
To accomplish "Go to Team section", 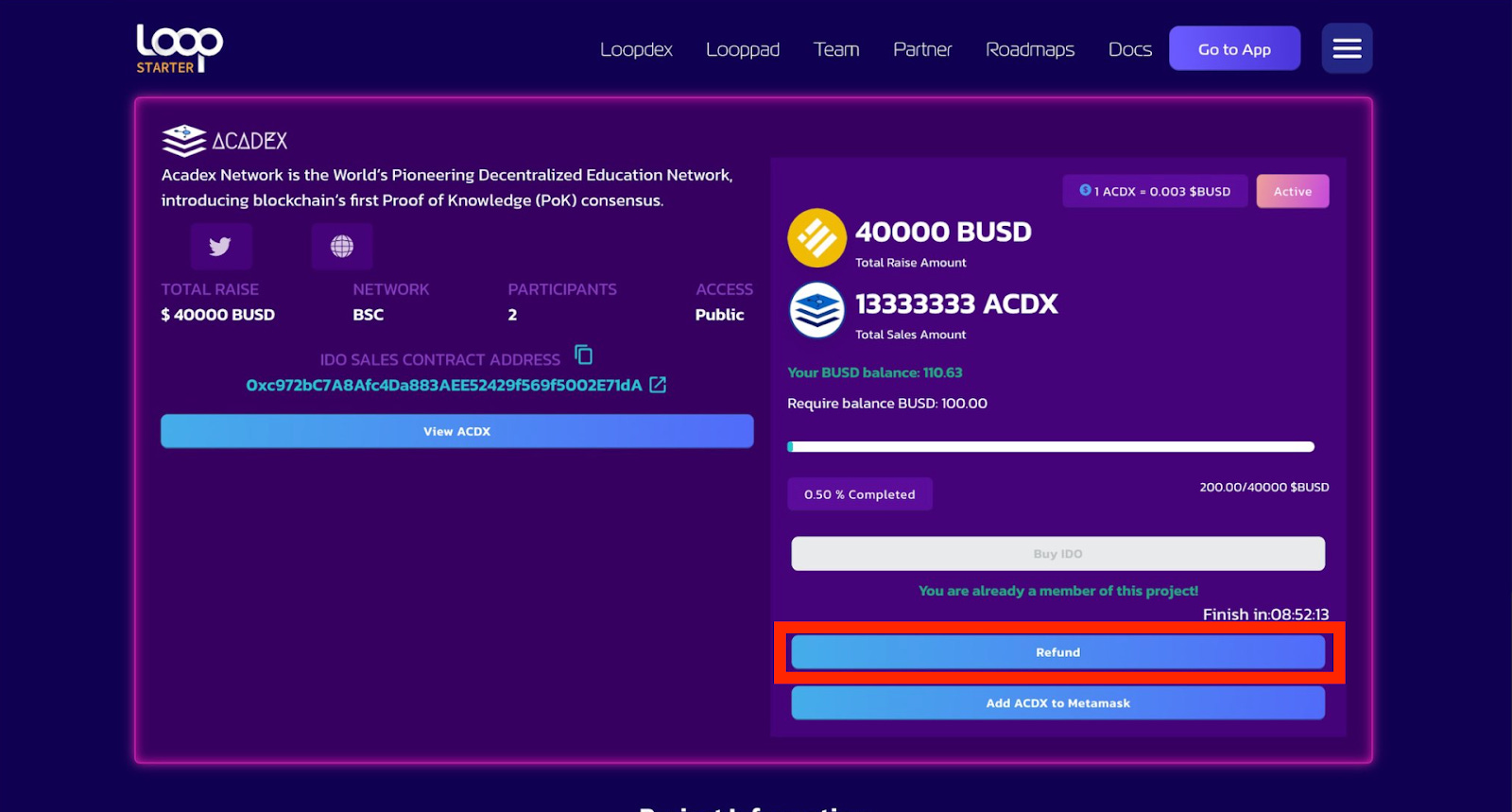I will [836, 49].
